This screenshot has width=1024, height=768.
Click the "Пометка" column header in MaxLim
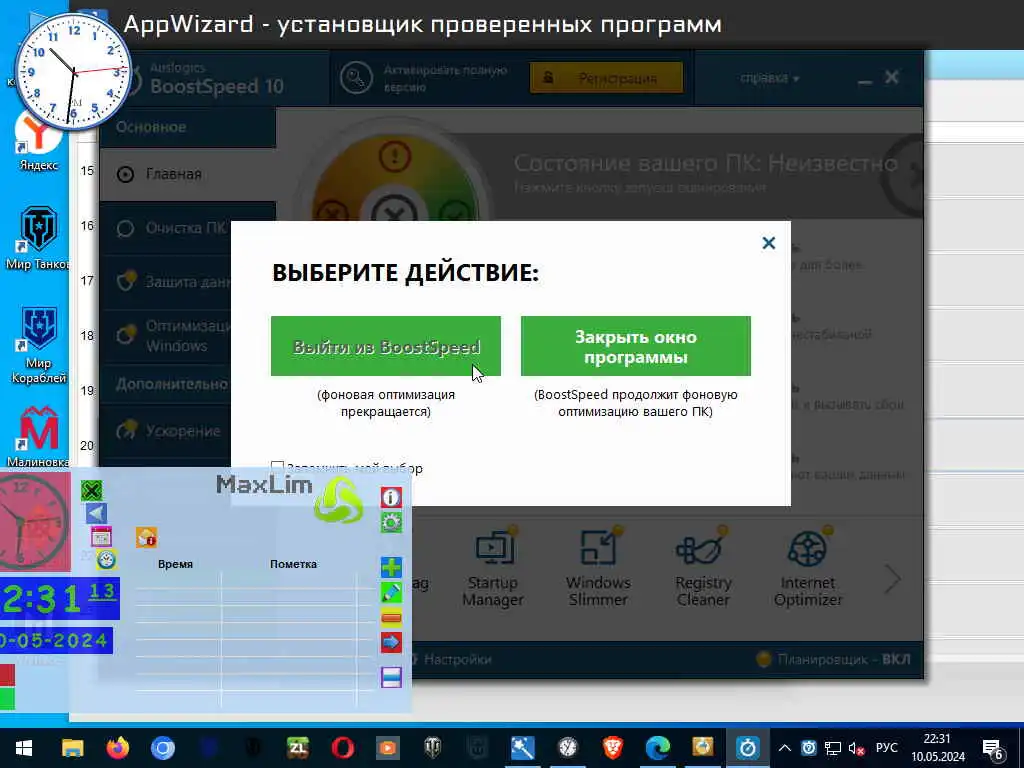(293, 564)
